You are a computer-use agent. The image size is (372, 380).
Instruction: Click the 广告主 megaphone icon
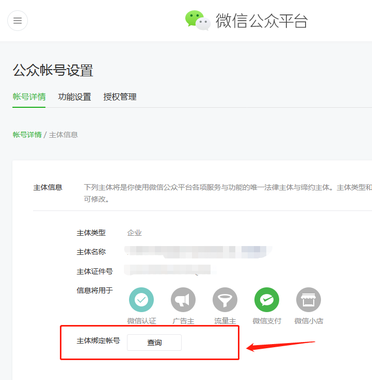(x=183, y=300)
